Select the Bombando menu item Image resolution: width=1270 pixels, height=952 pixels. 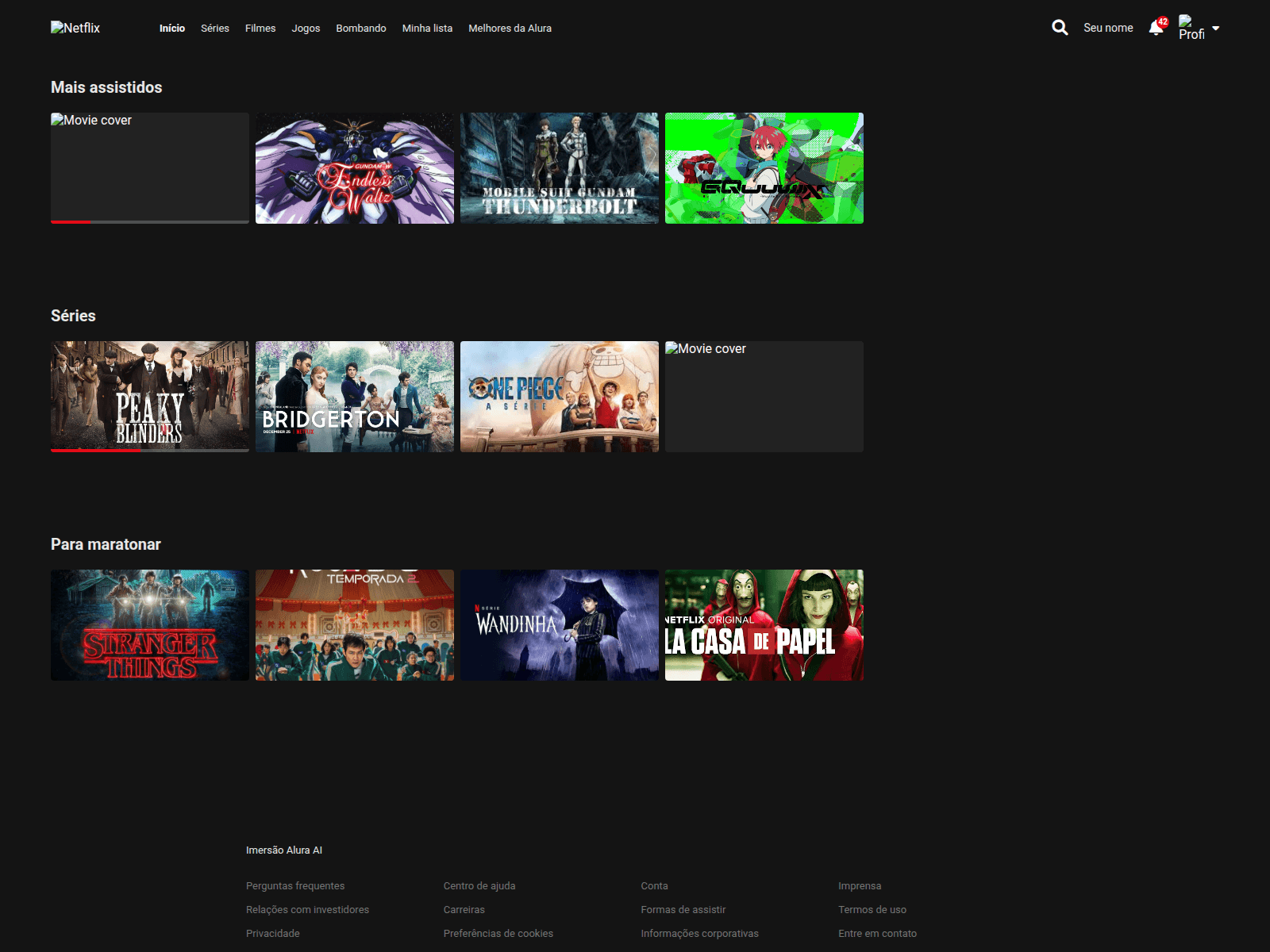361,29
